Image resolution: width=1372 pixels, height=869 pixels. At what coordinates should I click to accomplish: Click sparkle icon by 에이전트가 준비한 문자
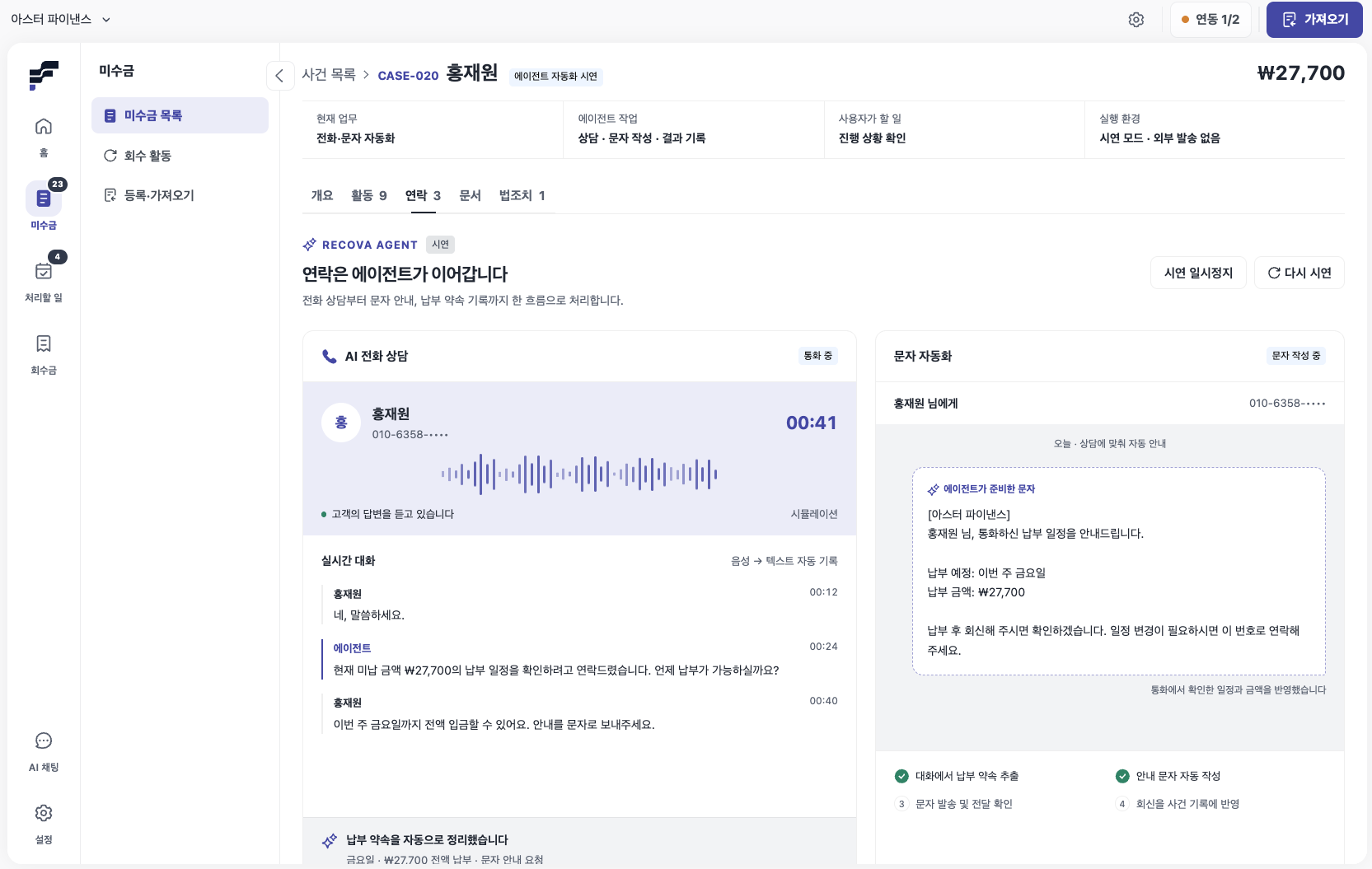pyautogui.click(x=934, y=489)
